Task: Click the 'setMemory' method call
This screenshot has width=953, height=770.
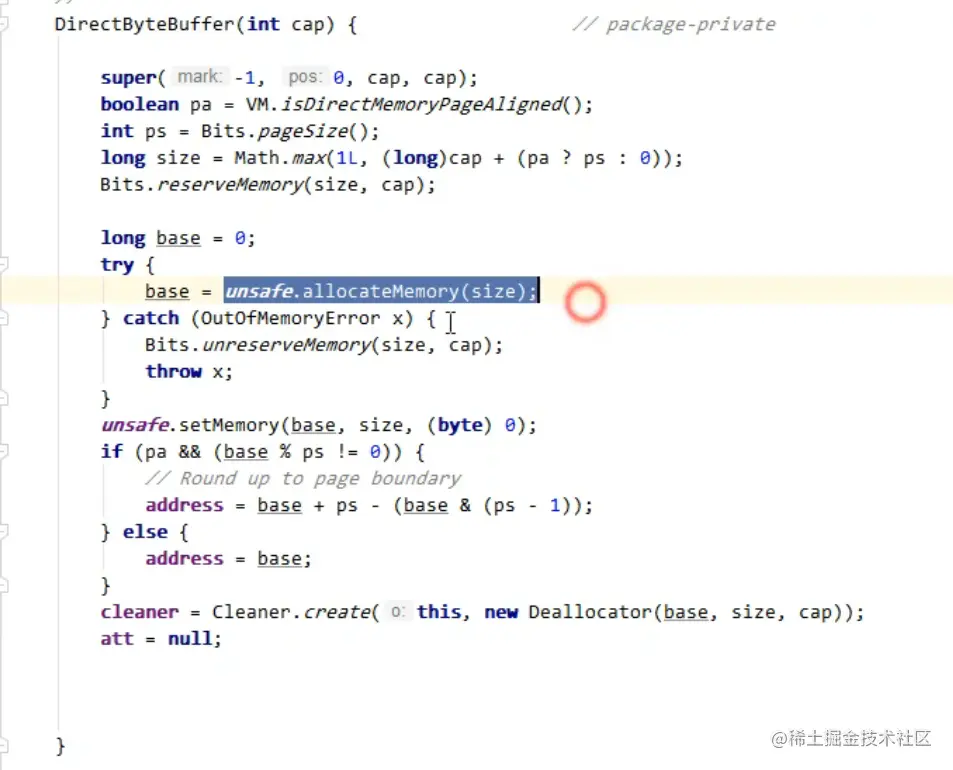Action: pos(229,425)
